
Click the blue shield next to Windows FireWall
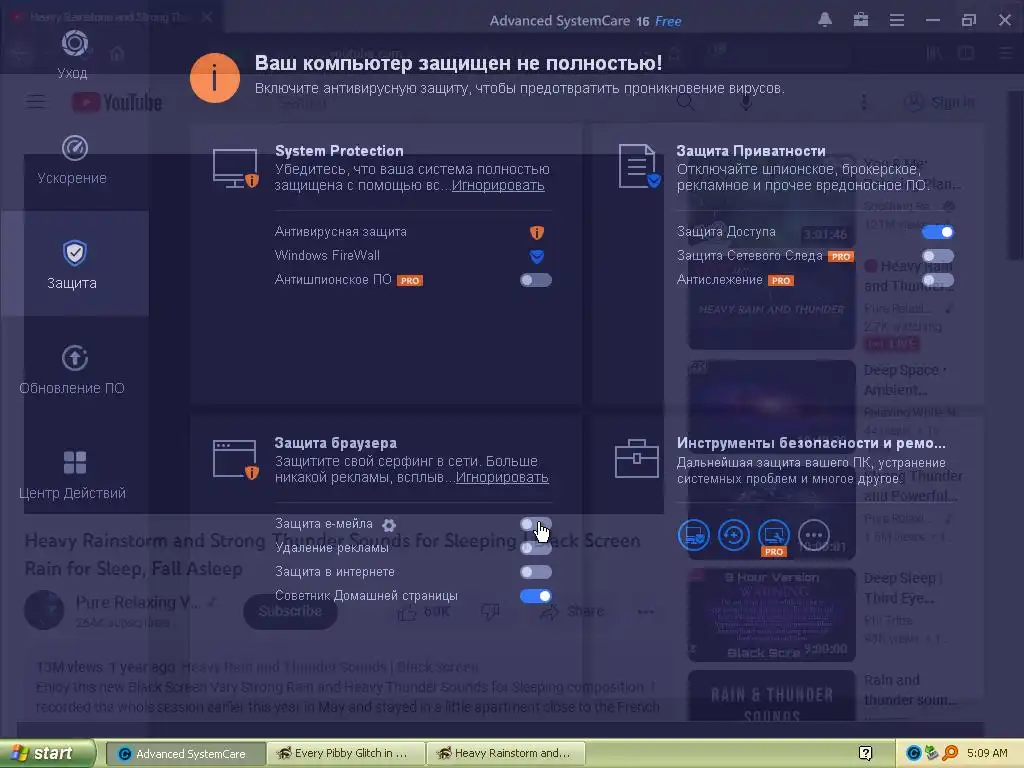click(x=537, y=256)
